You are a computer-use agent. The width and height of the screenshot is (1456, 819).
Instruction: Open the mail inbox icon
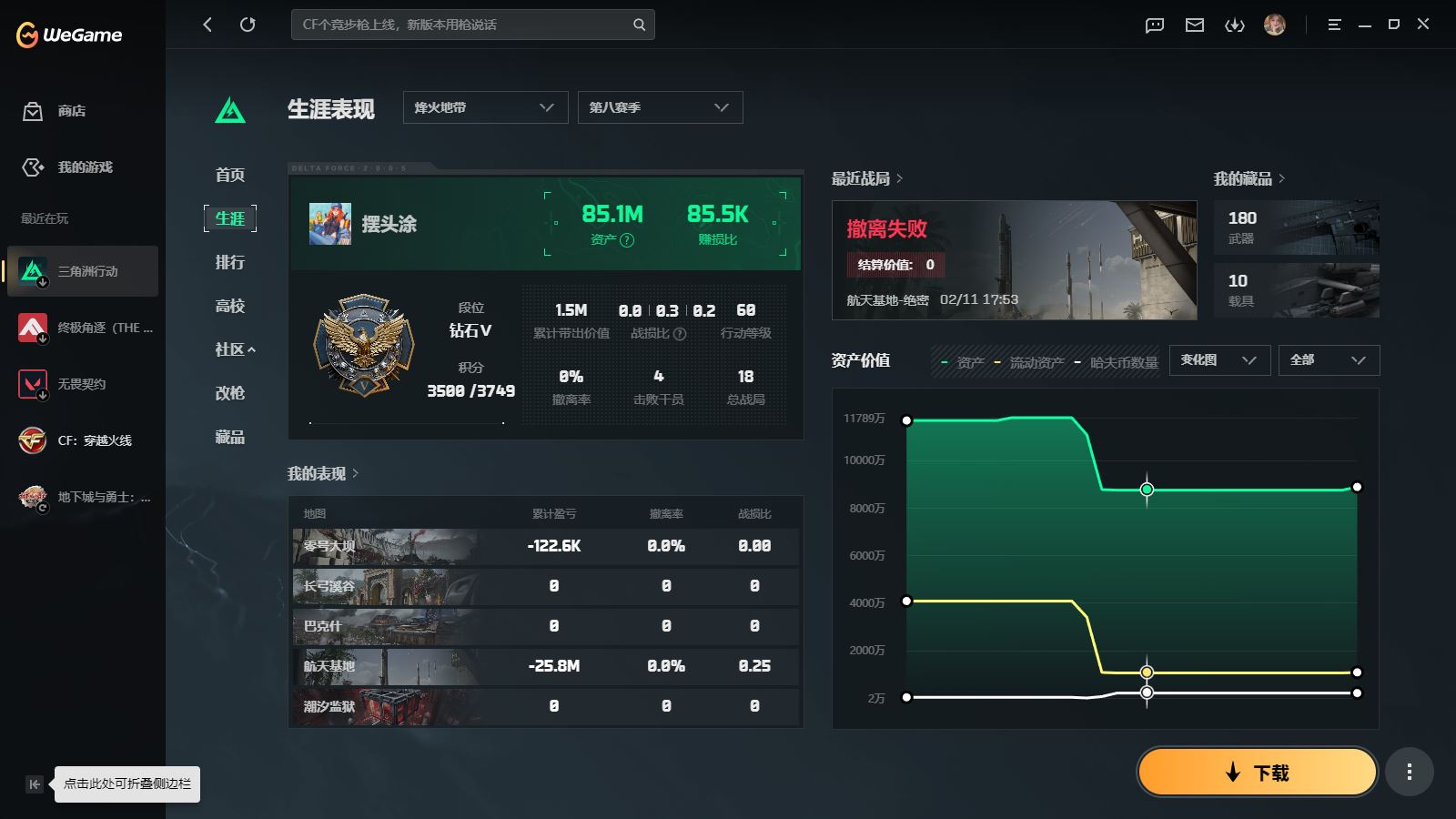(1195, 25)
